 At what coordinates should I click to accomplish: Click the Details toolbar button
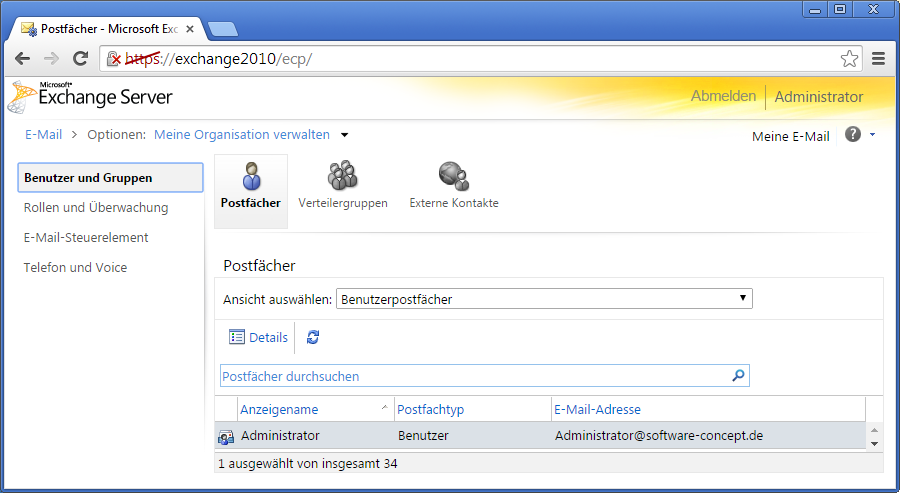[x=258, y=338]
